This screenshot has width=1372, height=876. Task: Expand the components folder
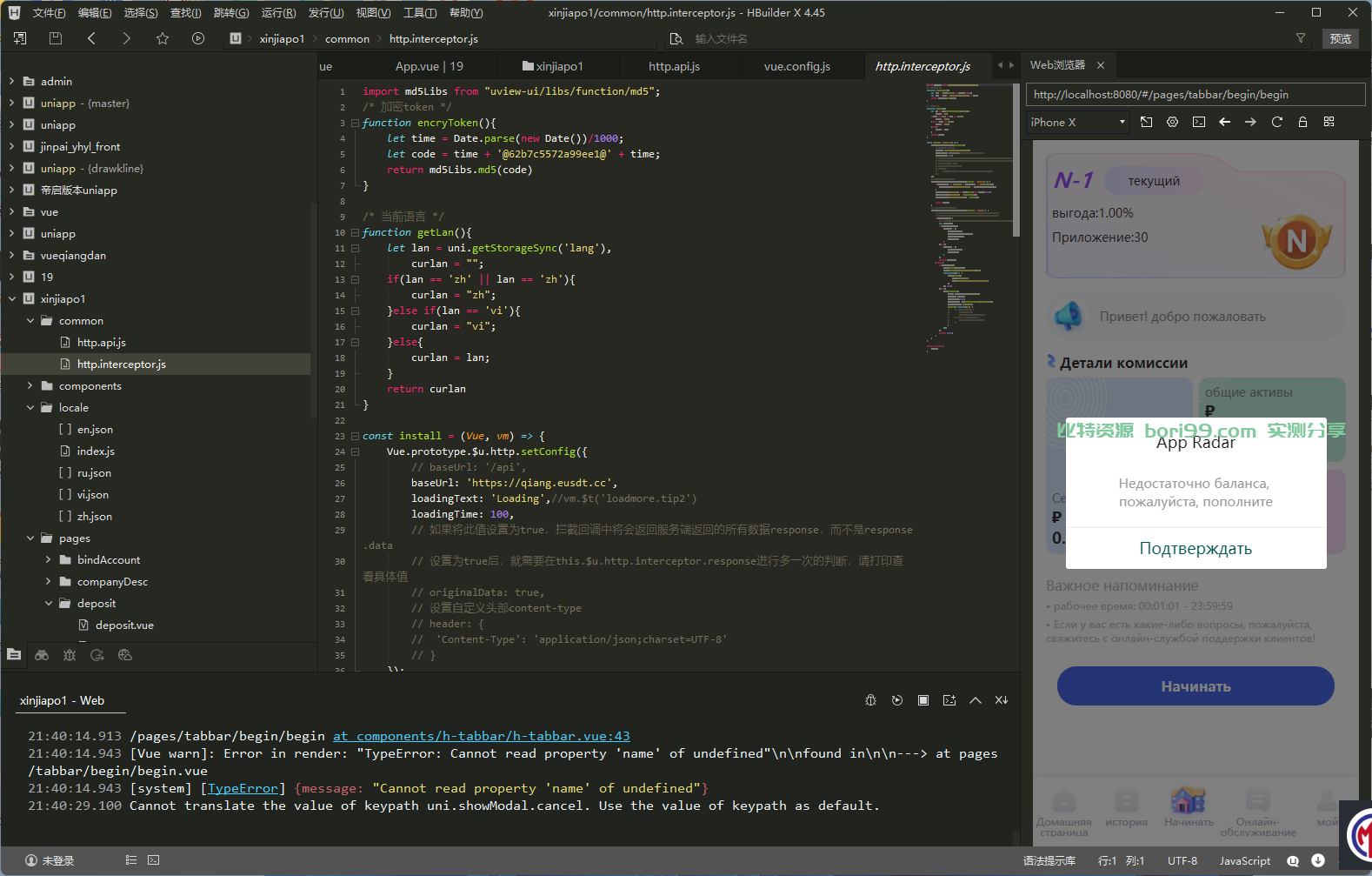point(30,385)
